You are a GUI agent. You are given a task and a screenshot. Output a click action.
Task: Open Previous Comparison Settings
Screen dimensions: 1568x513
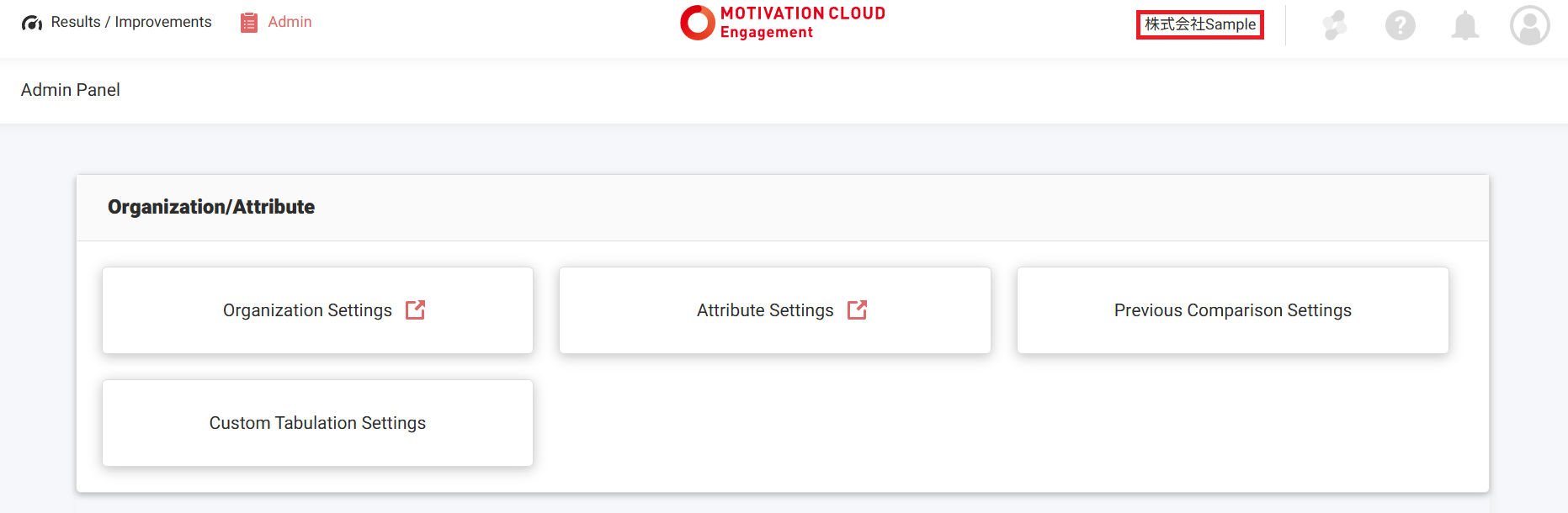1232,310
